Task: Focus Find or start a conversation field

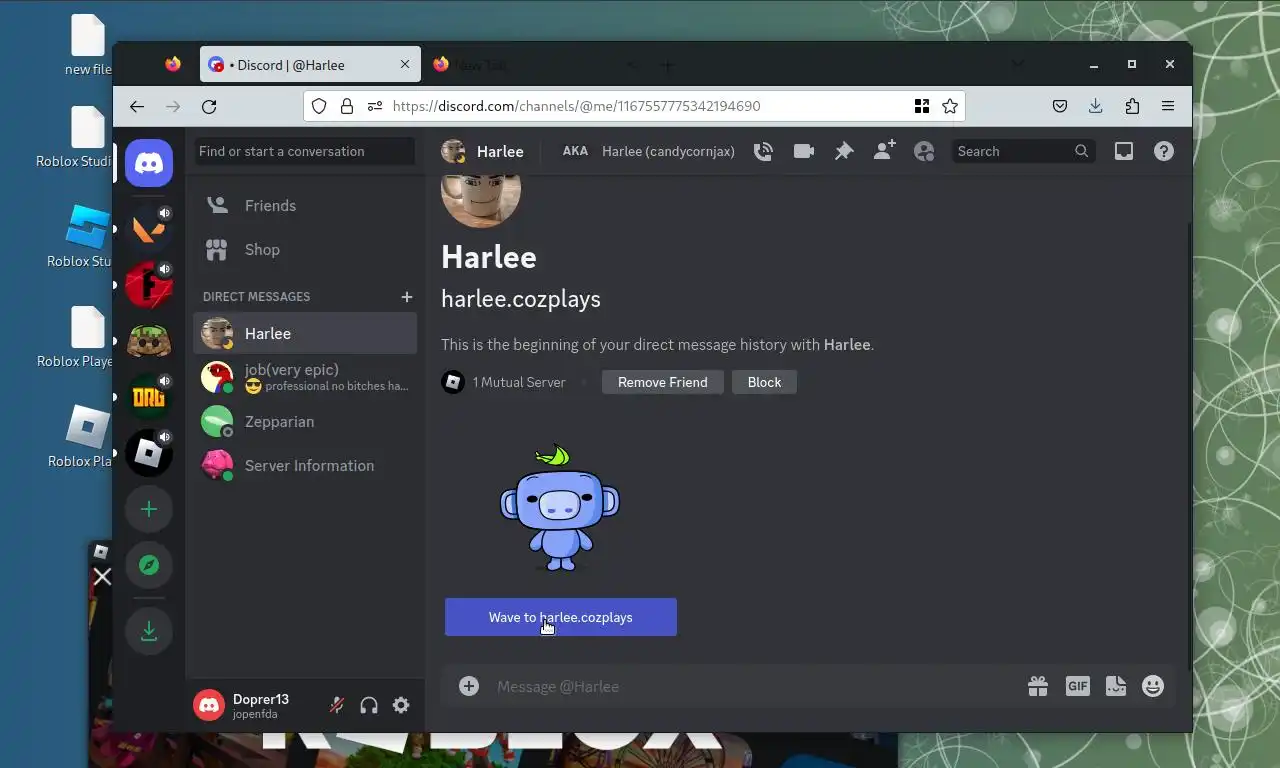Action: point(304,151)
